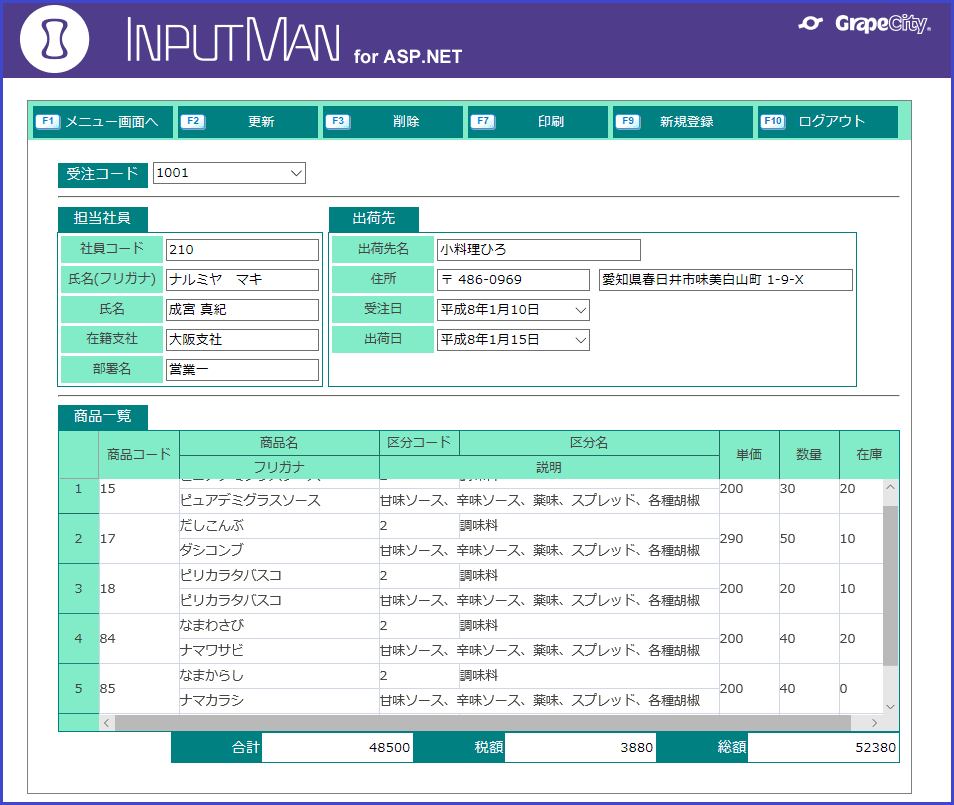Select row header 4 in grid
The image size is (954, 805).
pos(78,638)
